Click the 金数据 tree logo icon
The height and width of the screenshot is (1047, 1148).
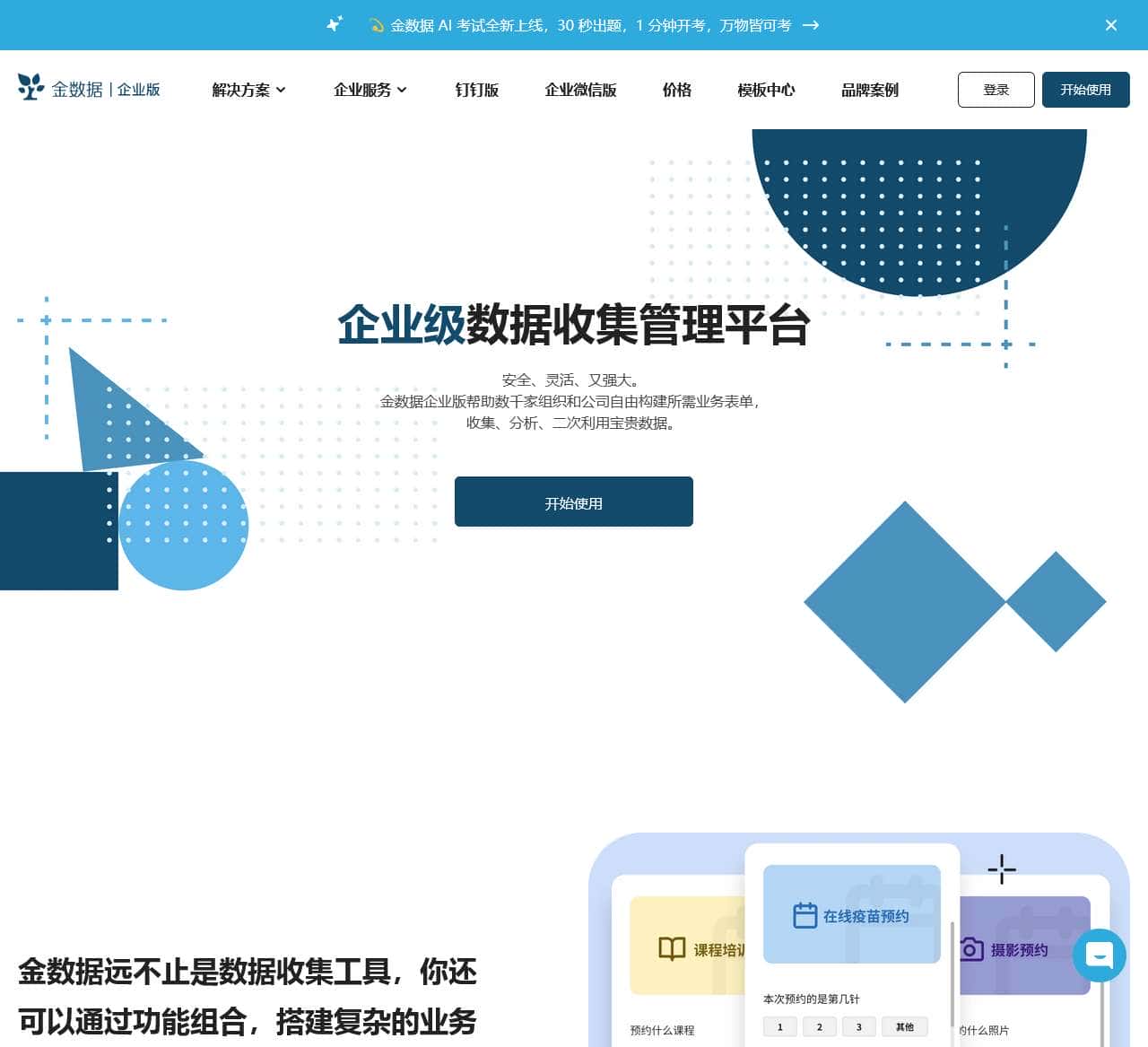click(x=30, y=87)
